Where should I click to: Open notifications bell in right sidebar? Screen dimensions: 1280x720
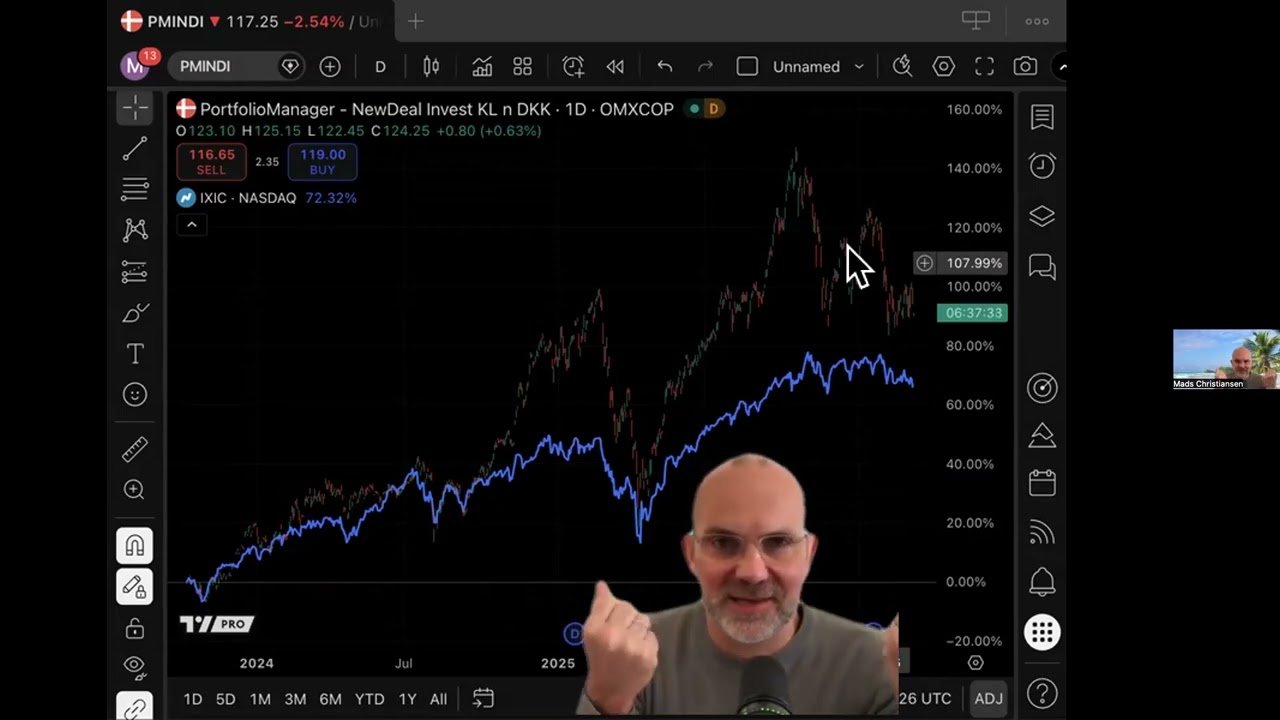tap(1042, 581)
